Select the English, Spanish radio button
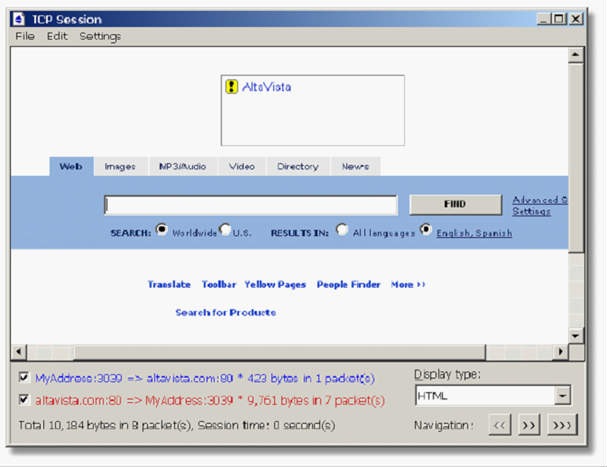Viewport: 607px width, 467px height. tap(425, 230)
